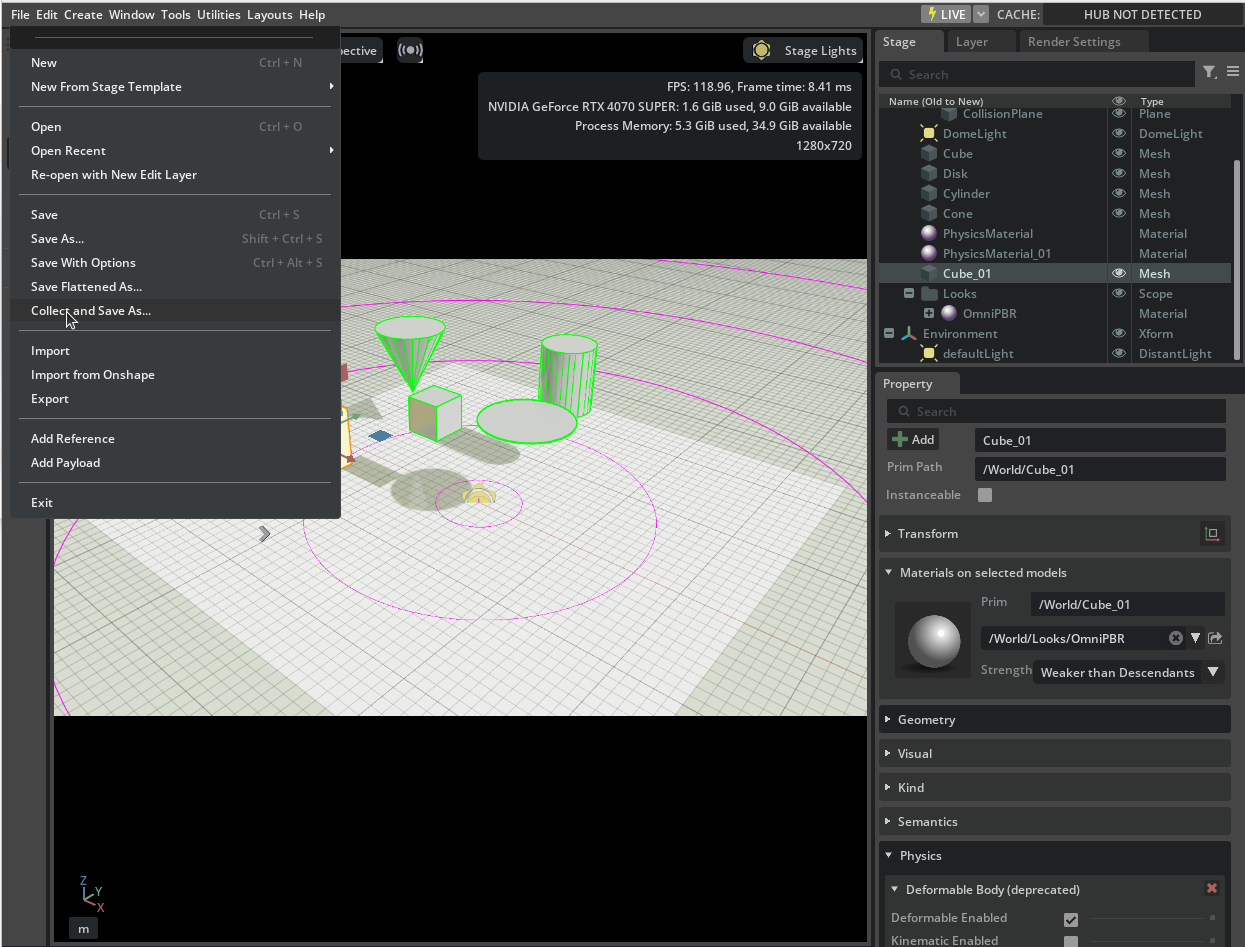Uncheck the Deformable Enabled checkbox
This screenshot has width=1245, height=947.
coord(1071,919)
